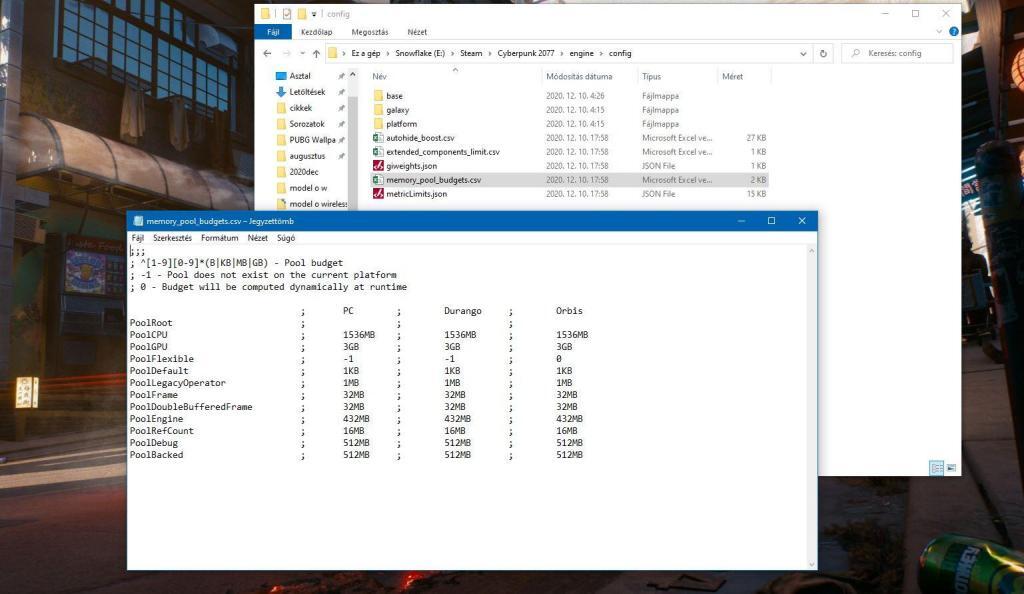Open the autohide_boost.csv file icon
Viewport: 1024px width, 594px height.
pos(378,138)
